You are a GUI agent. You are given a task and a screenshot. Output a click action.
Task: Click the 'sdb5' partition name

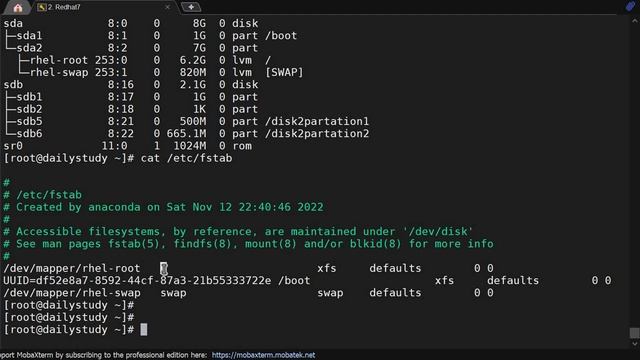click(29, 121)
